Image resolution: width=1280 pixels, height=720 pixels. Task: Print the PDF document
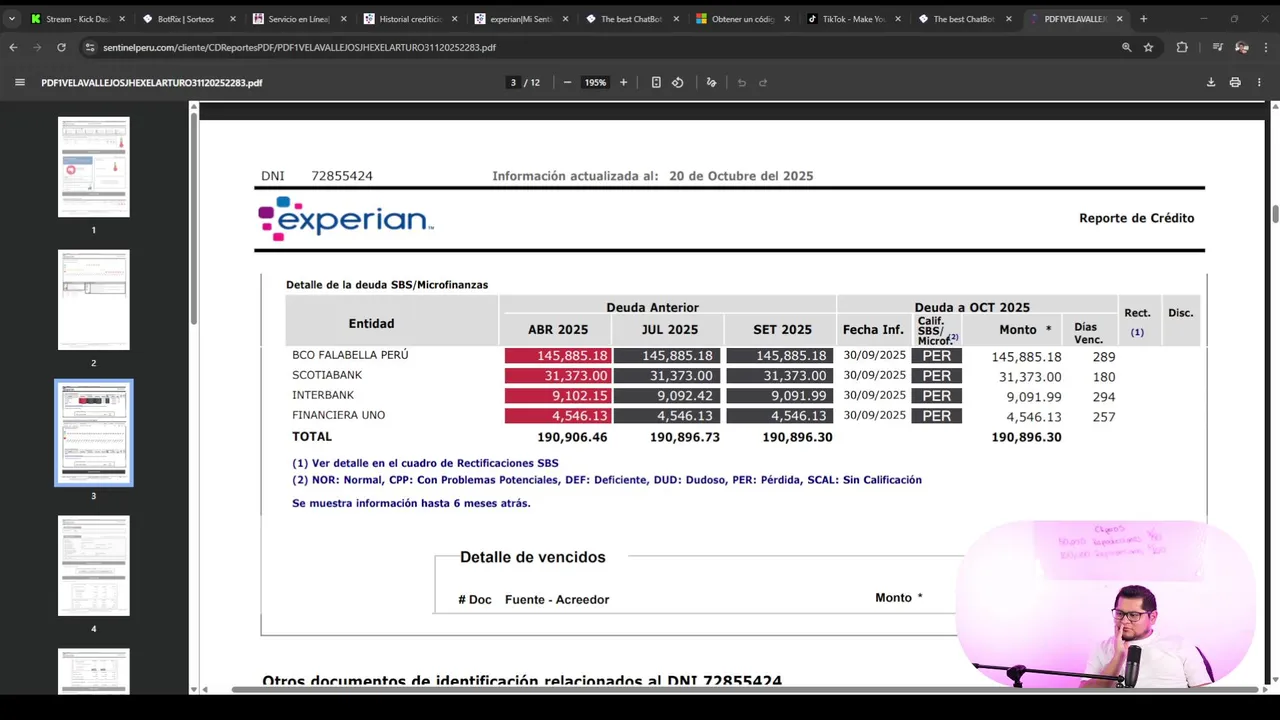click(x=1235, y=83)
